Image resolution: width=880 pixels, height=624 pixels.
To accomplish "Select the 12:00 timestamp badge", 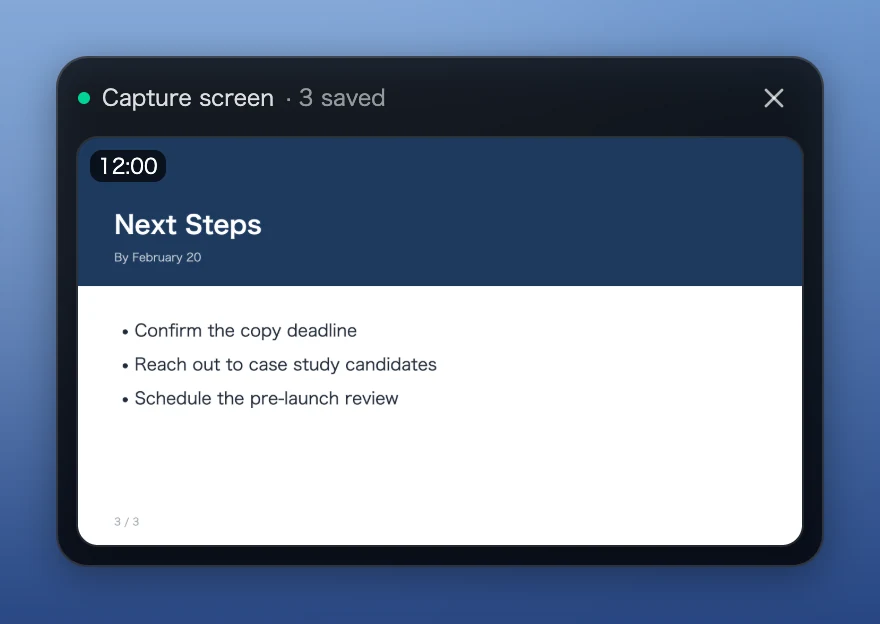I will coord(128,166).
